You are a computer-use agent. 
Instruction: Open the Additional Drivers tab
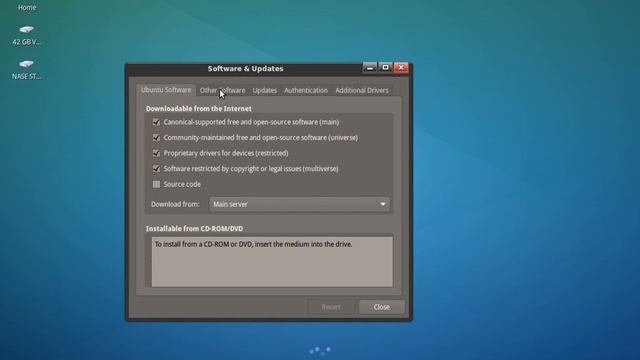(362, 90)
